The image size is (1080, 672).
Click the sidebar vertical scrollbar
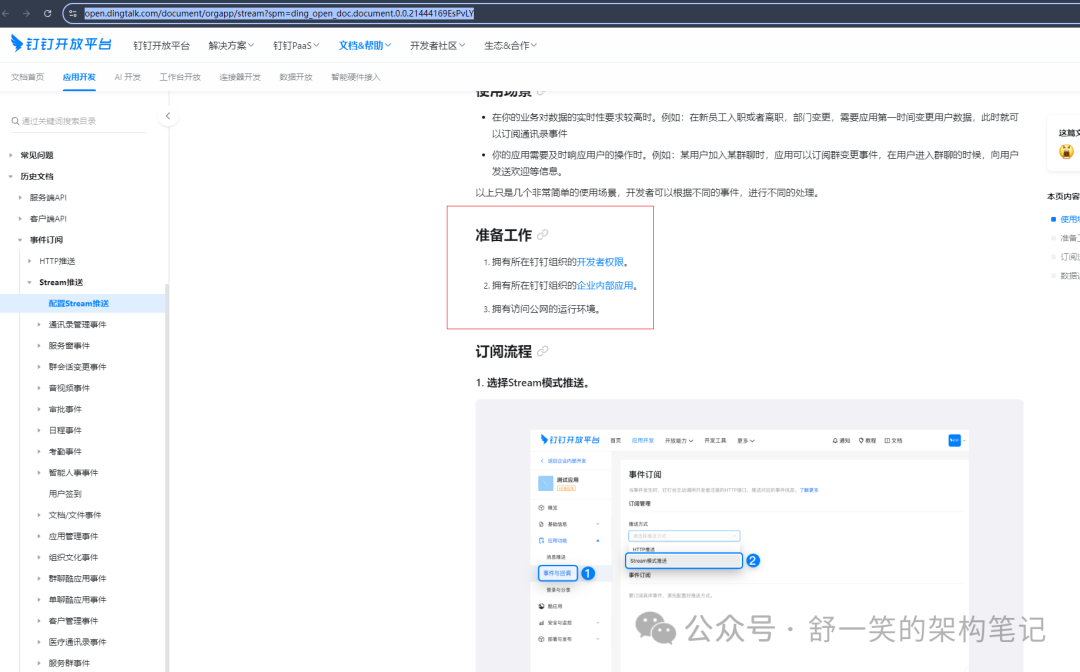click(167, 478)
